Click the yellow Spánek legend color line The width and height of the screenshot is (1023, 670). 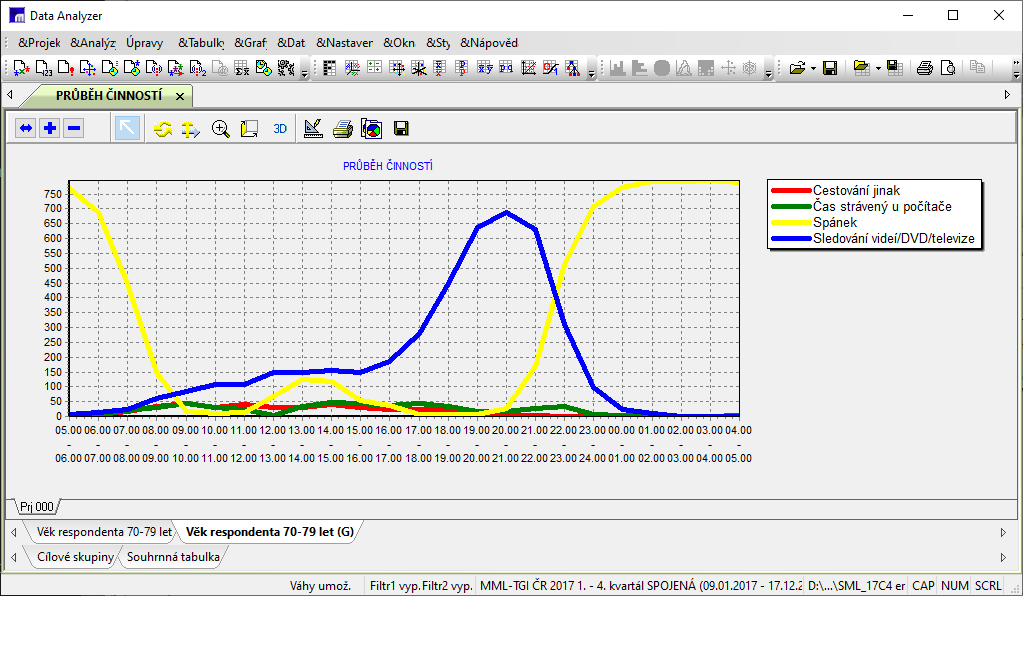pos(790,222)
